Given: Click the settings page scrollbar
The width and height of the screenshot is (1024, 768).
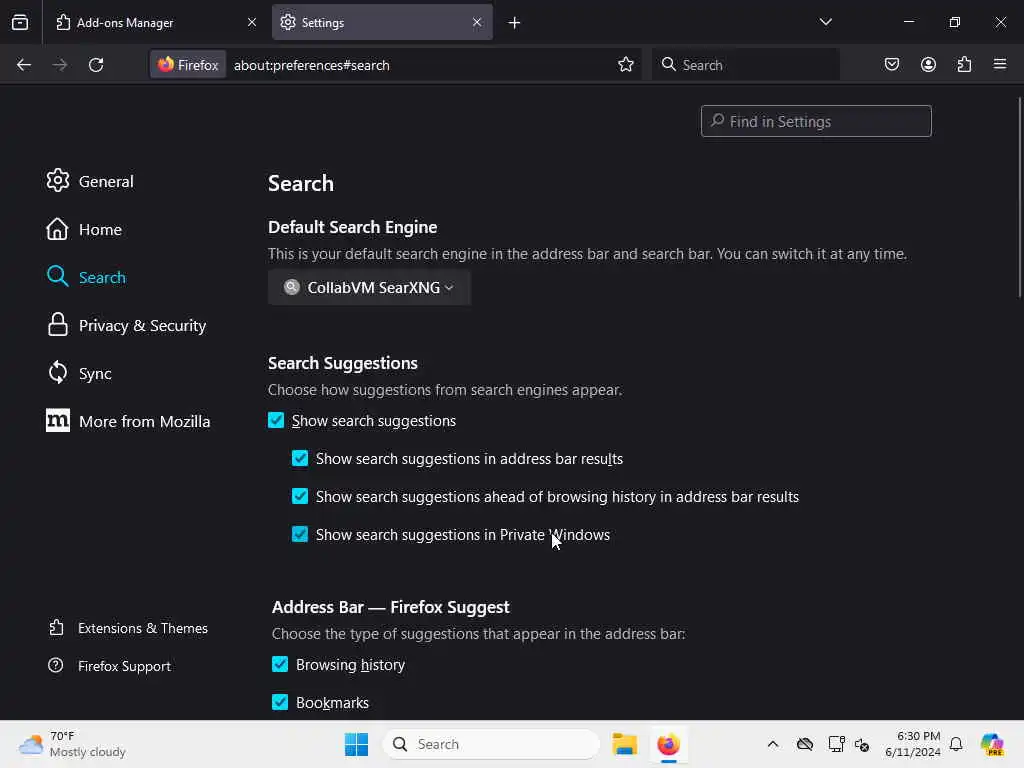Looking at the screenshot, I should (1019, 197).
